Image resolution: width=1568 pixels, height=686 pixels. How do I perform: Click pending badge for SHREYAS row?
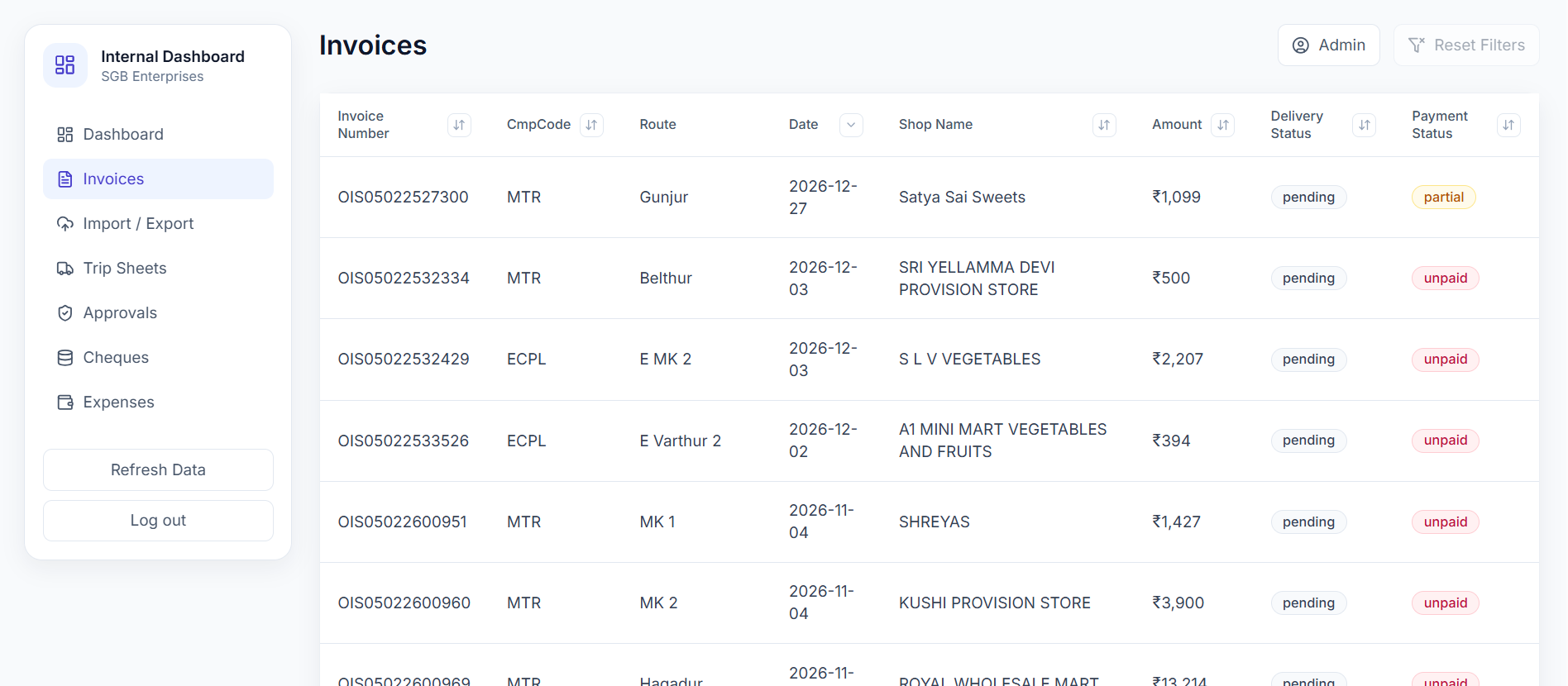tap(1308, 522)
